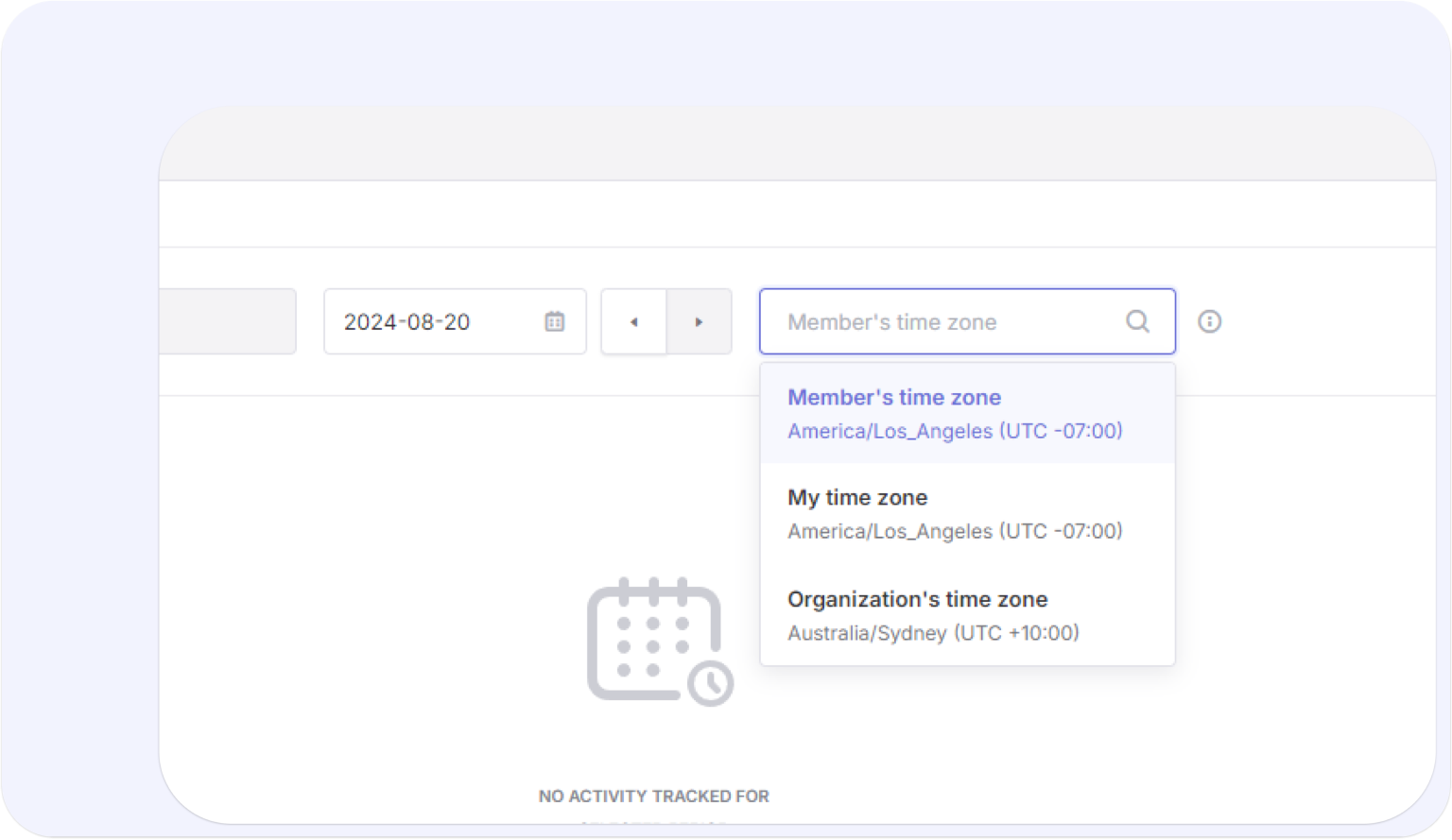Click the Australia/Sydney (UTC +10:00) subtitle
The width and height of the screenshot is (1452, 840).
click(933, 633)
